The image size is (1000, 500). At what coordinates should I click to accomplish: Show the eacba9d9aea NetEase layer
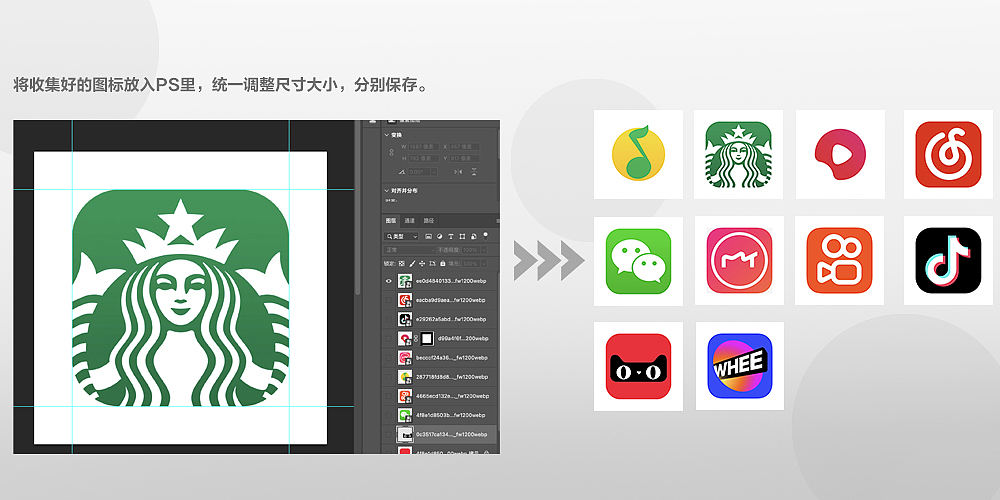388,300
